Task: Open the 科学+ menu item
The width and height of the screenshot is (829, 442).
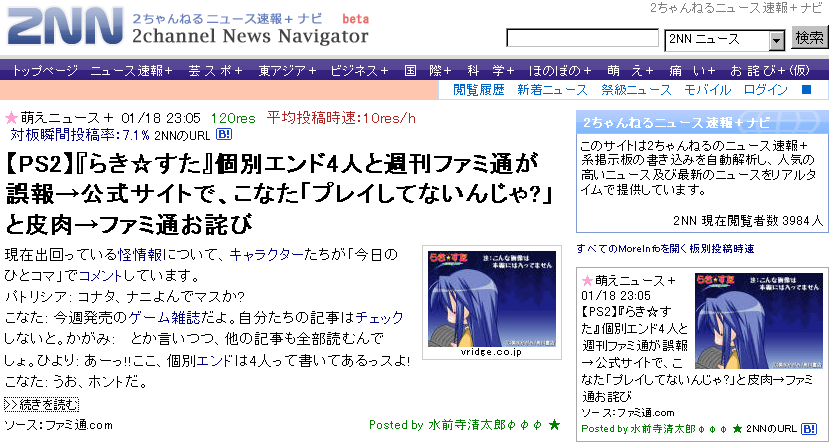Action: click(x=491, y=70)
